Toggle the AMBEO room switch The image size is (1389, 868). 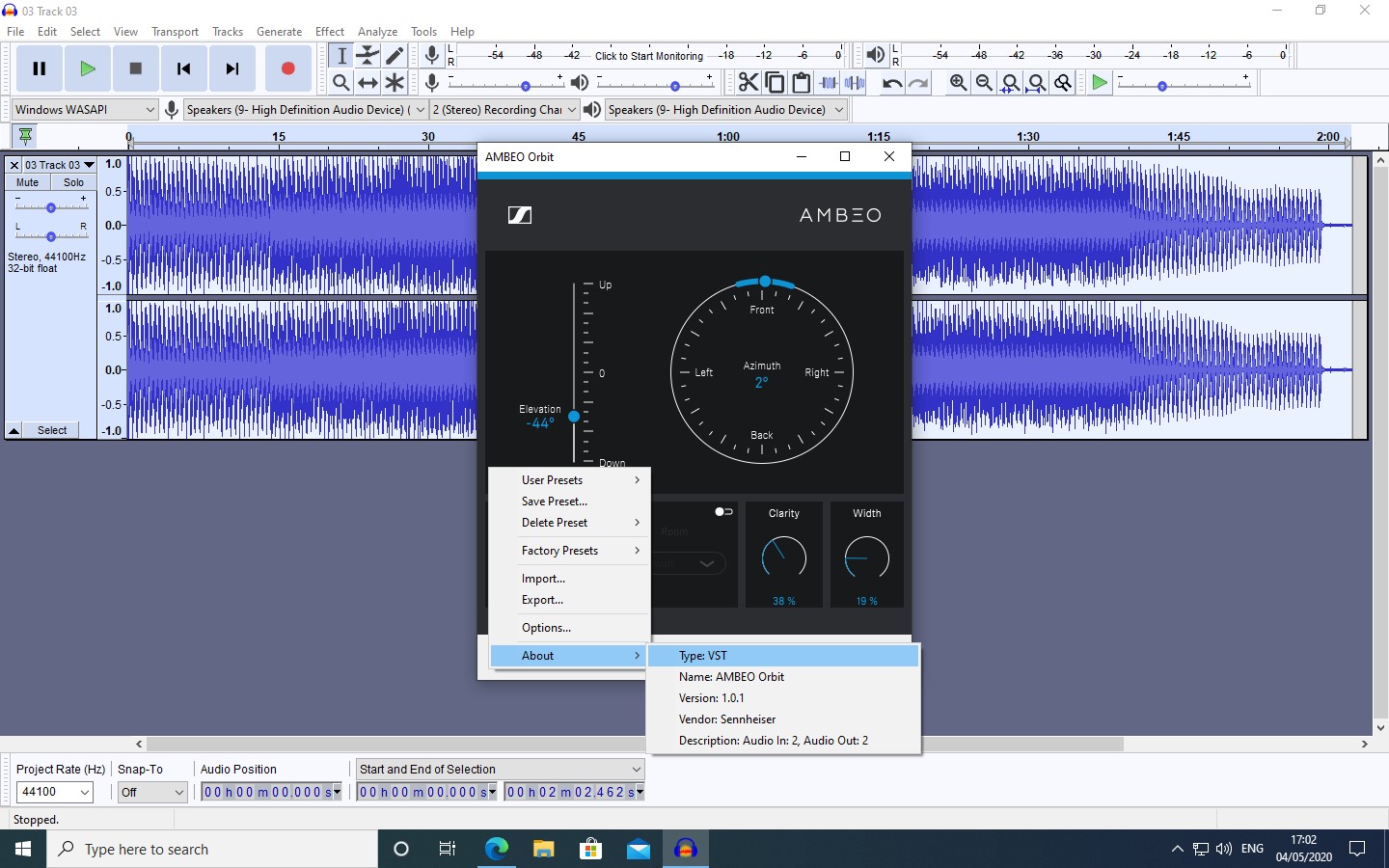723,512
